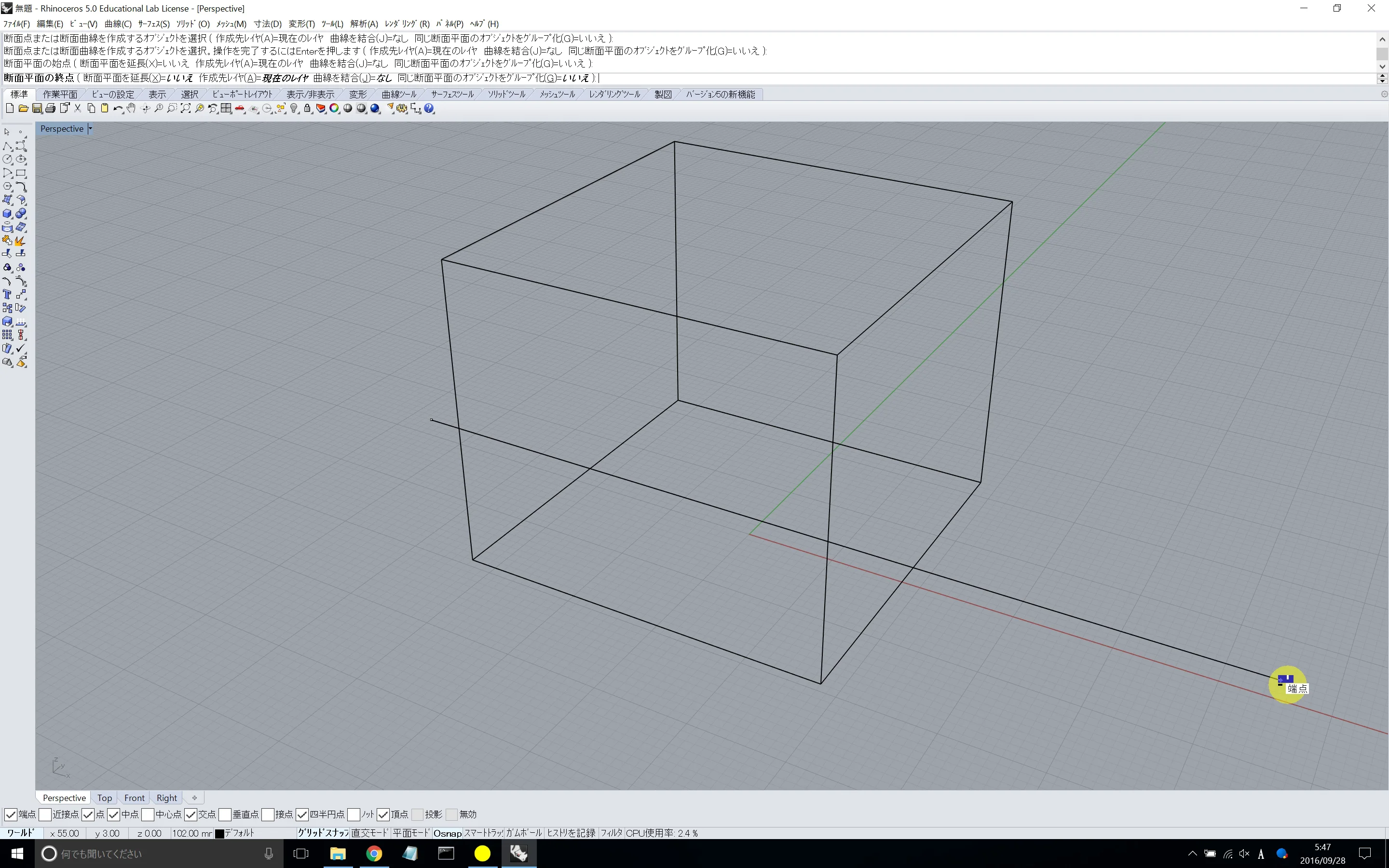Screen dimensions: 1389x868
Task: Click the Undo arrow icon
Action: click(118, 108)
